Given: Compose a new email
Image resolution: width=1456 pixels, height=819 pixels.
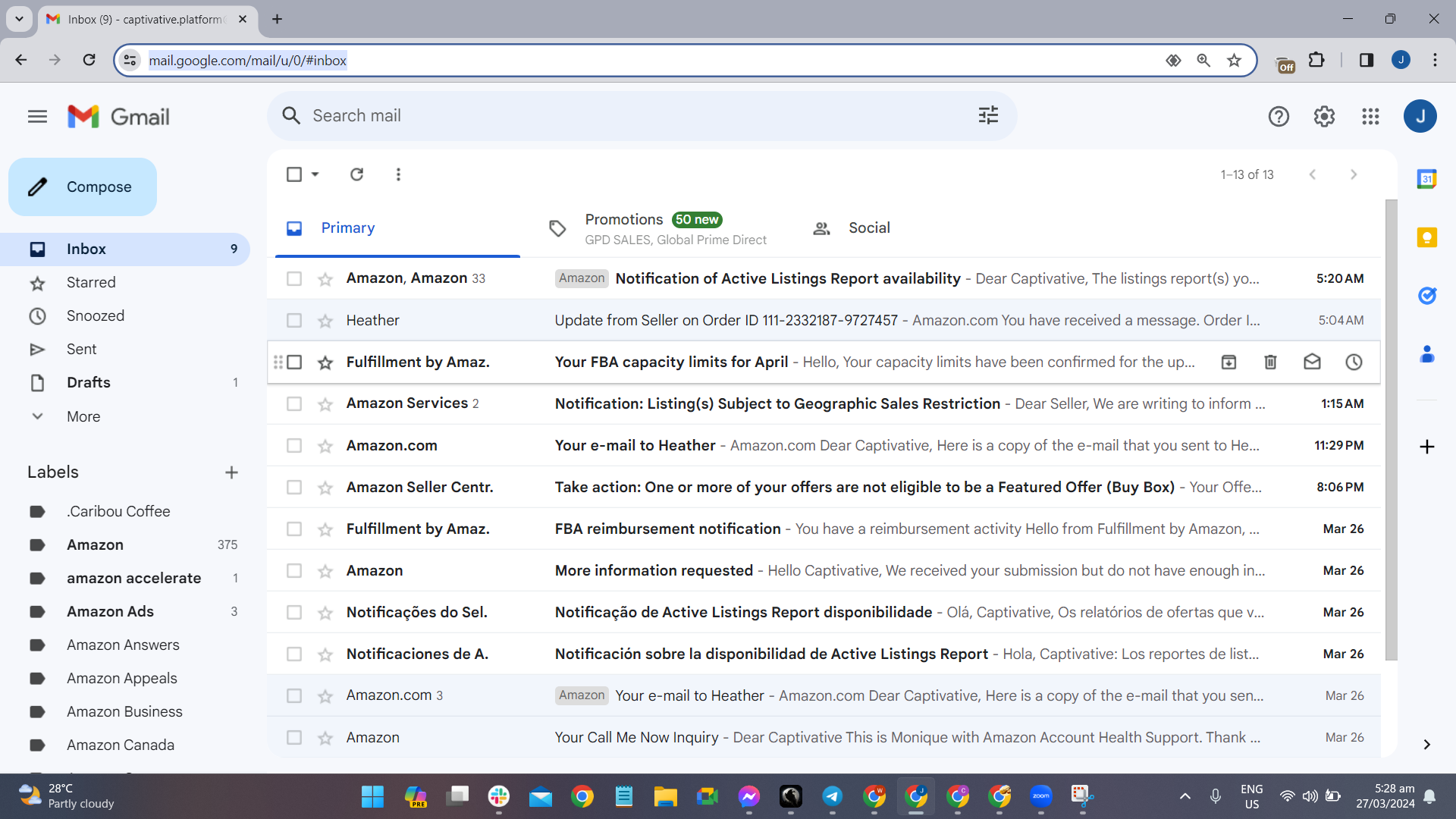Looking at the screenshot, I should point(83,187).
